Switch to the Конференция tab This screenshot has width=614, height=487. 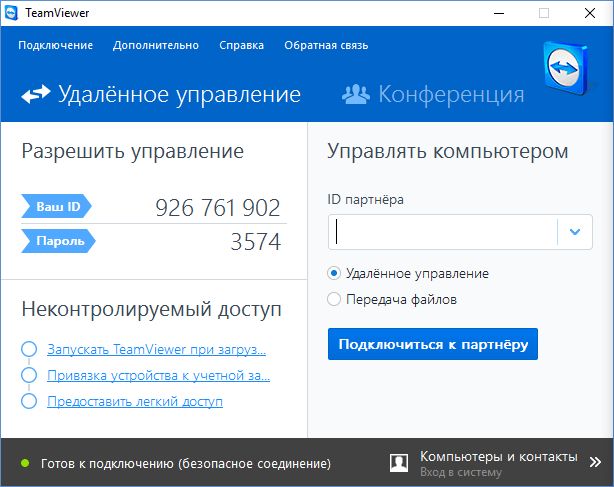tap(450, 95)
